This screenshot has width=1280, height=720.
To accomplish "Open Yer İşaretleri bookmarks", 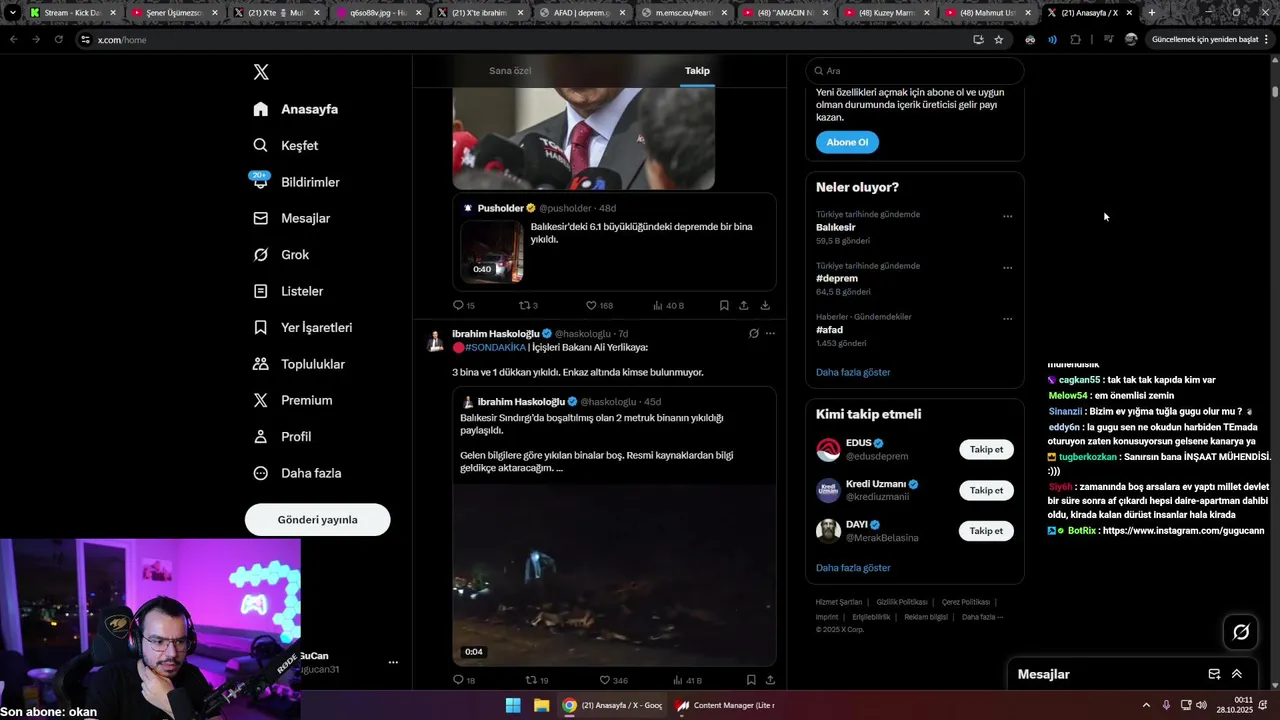I will click(x=303, y=327).
